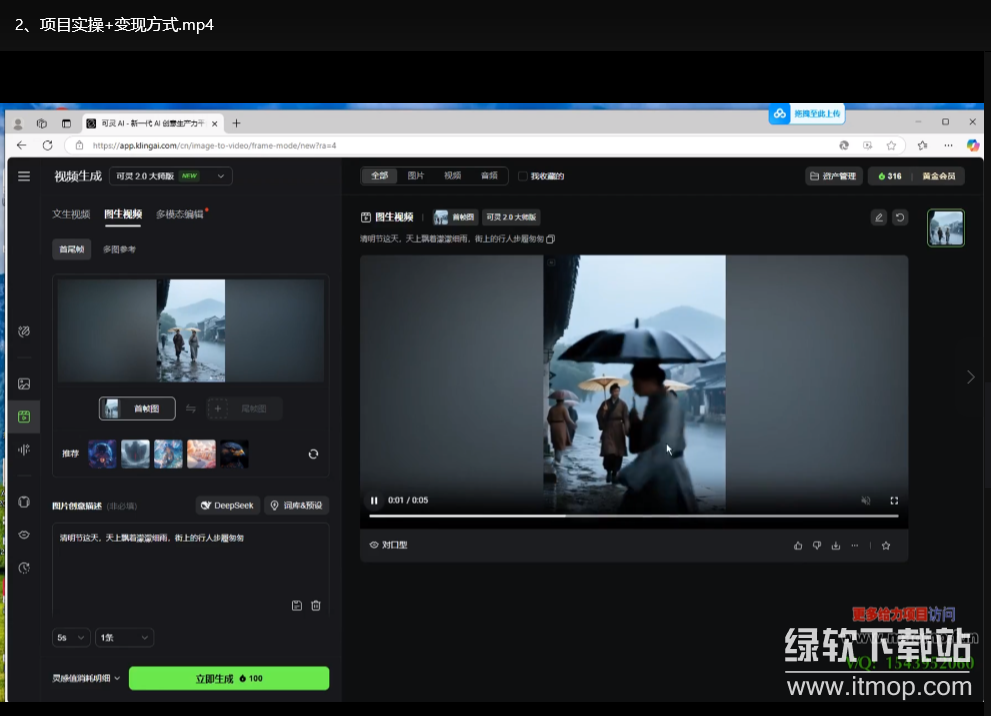Screen dimensions: 991x716
Task: Open the 可灵 2.0 大师版 model dropdown
Action: (x=171, y=176)
